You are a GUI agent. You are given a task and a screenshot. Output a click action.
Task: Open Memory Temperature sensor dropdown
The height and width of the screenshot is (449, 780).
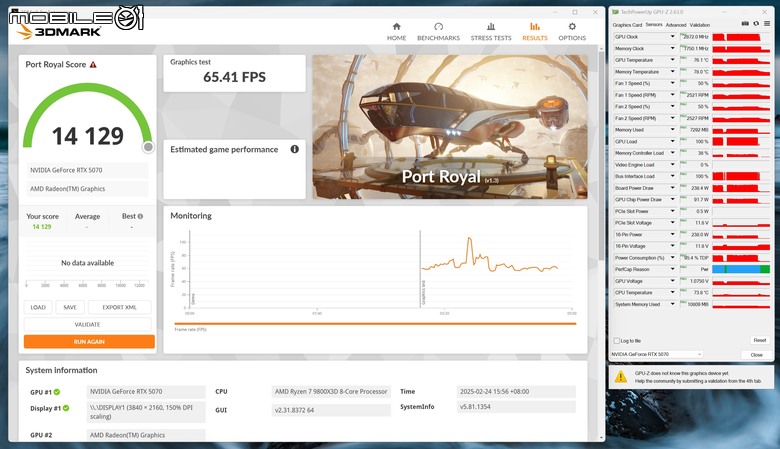[673, 72]
